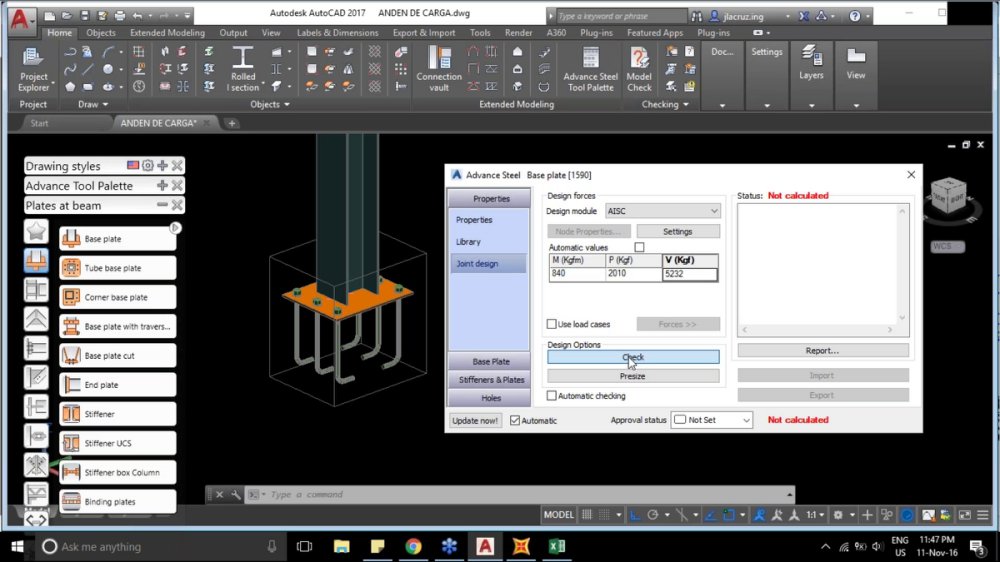Expand the Settings panel arrow
This screenshot has width=1000, height=562.
[x=767, y=105]
